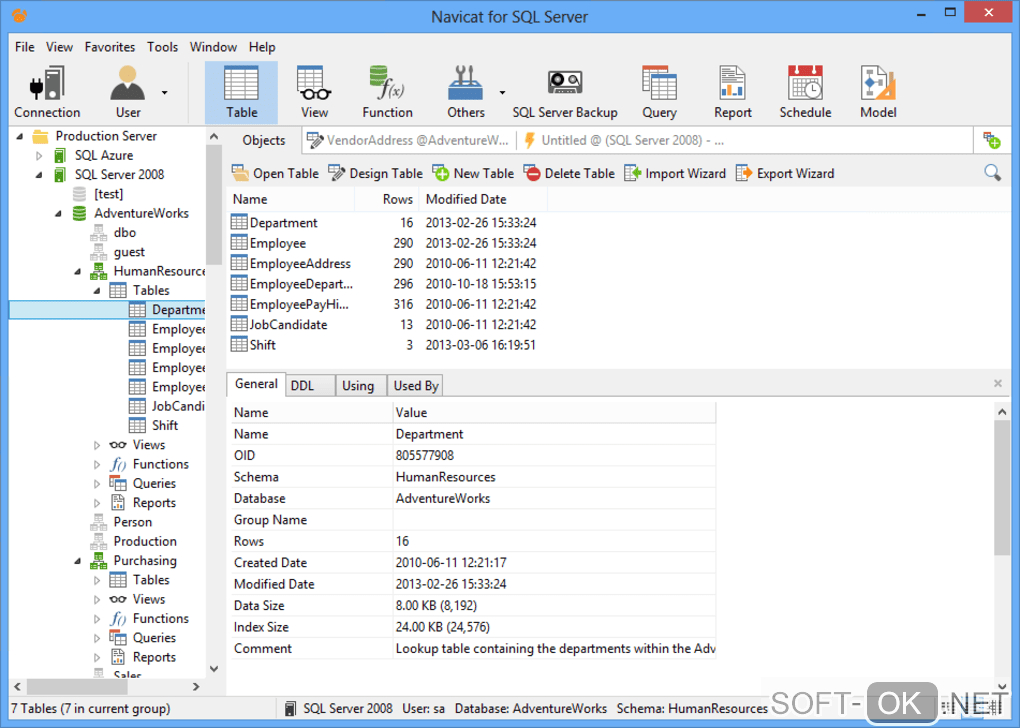The width and height of the screenshot is (1020, 728).
Task: Collapse the HumanResources schema node
Action: [77, 271]
